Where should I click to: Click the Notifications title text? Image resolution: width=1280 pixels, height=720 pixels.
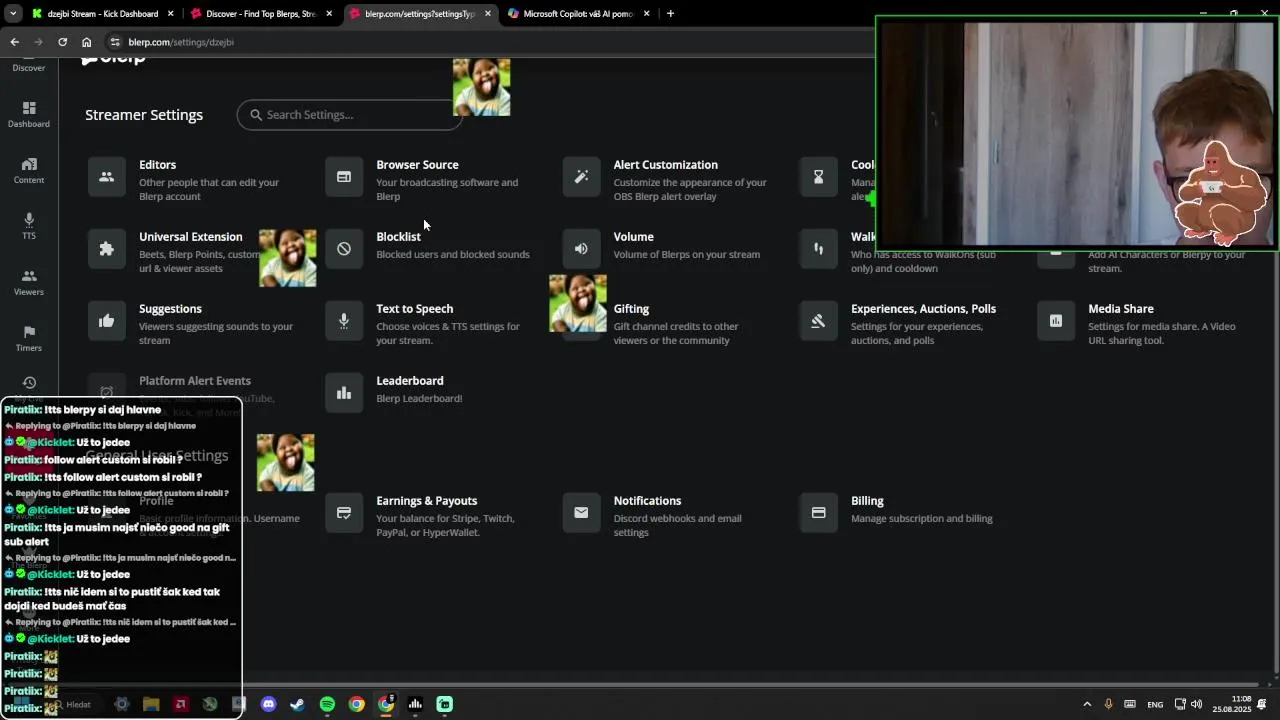[647, 501]
